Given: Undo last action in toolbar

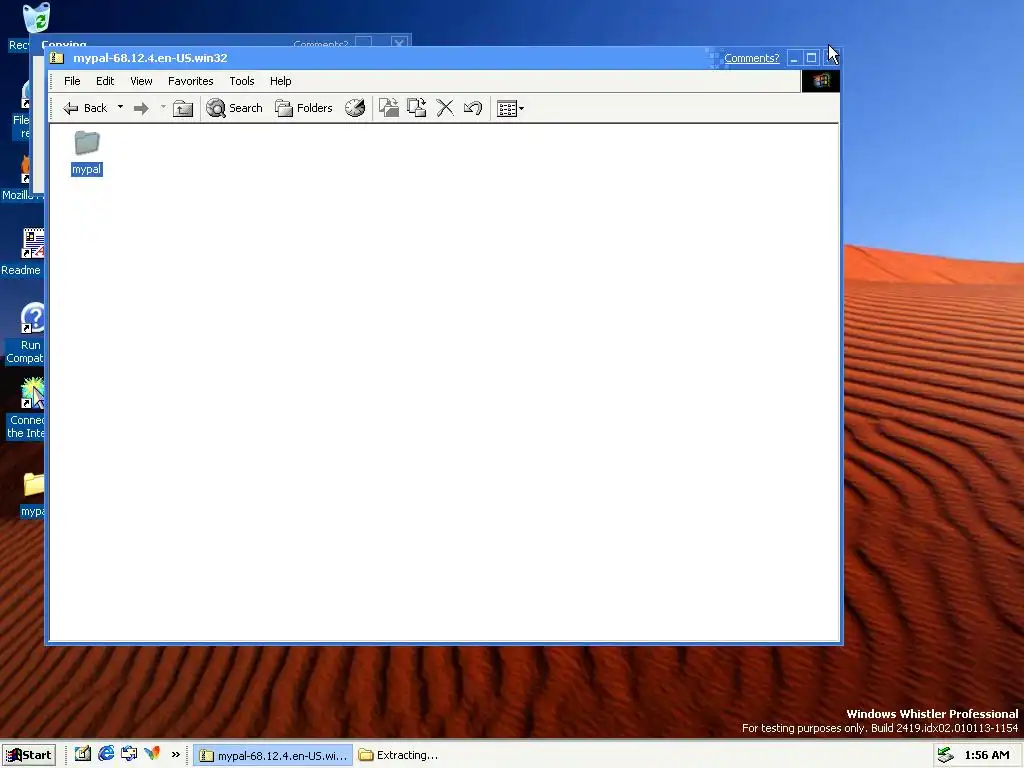Looking at the screenshot, I should tap(473, 108).
